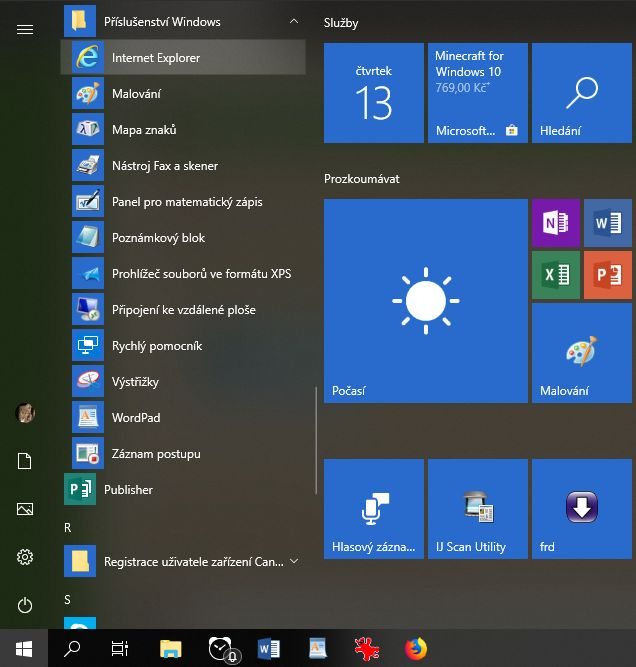636x667 pixels.
Task: Open the red splat app on the taskbar
Action: coord(367,648)
